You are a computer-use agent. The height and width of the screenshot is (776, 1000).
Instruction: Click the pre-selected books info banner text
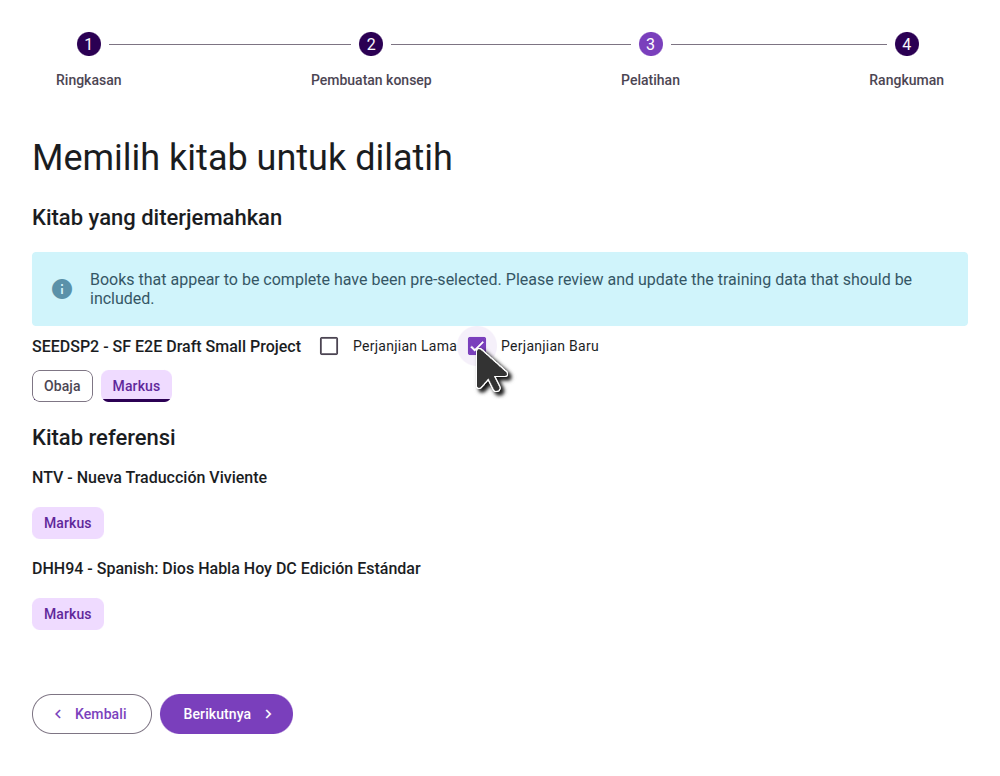pyautogui.click(x=500, y=289)
